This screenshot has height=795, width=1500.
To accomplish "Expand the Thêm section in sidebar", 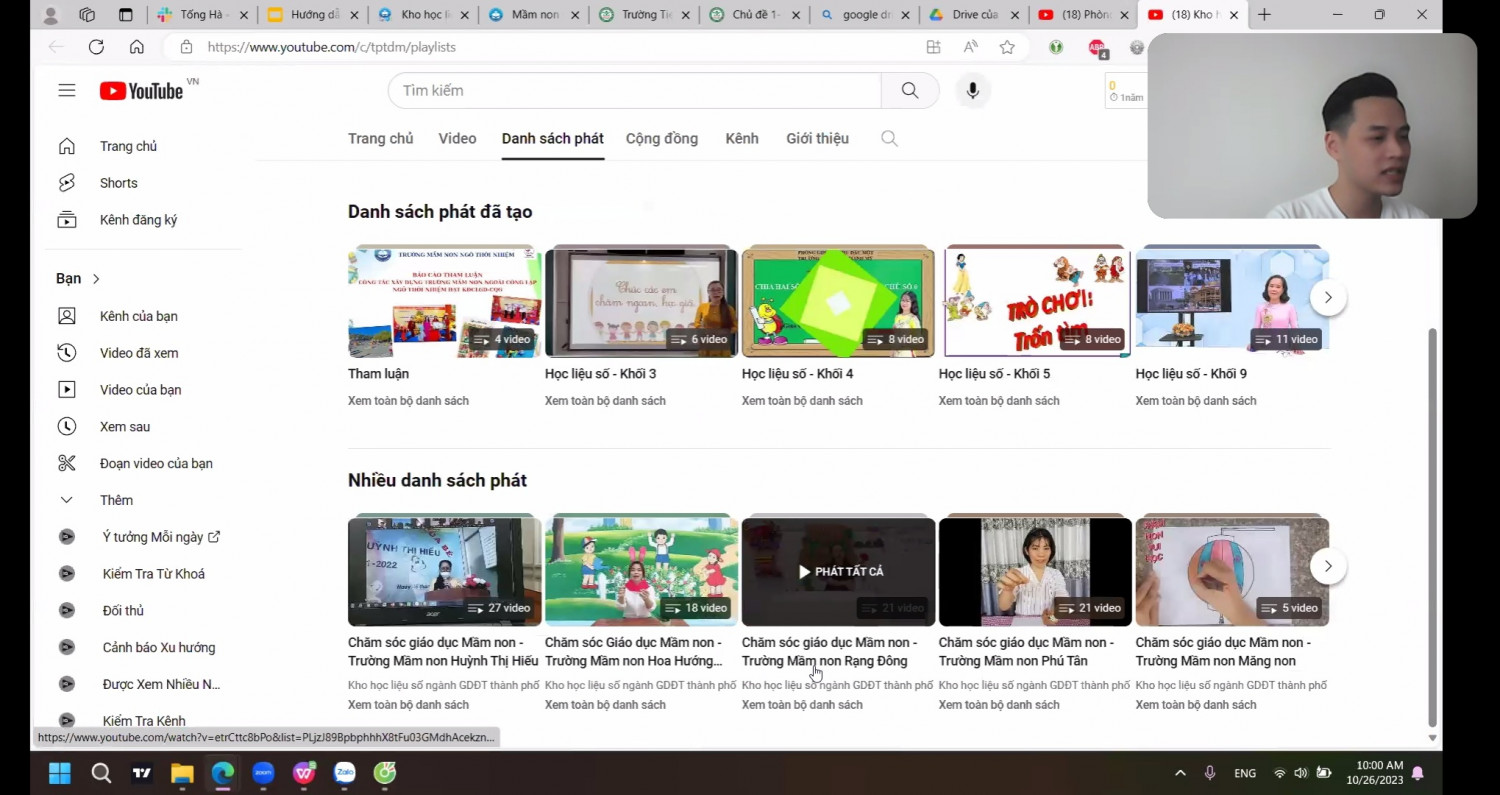I will (x=115, y=500).
